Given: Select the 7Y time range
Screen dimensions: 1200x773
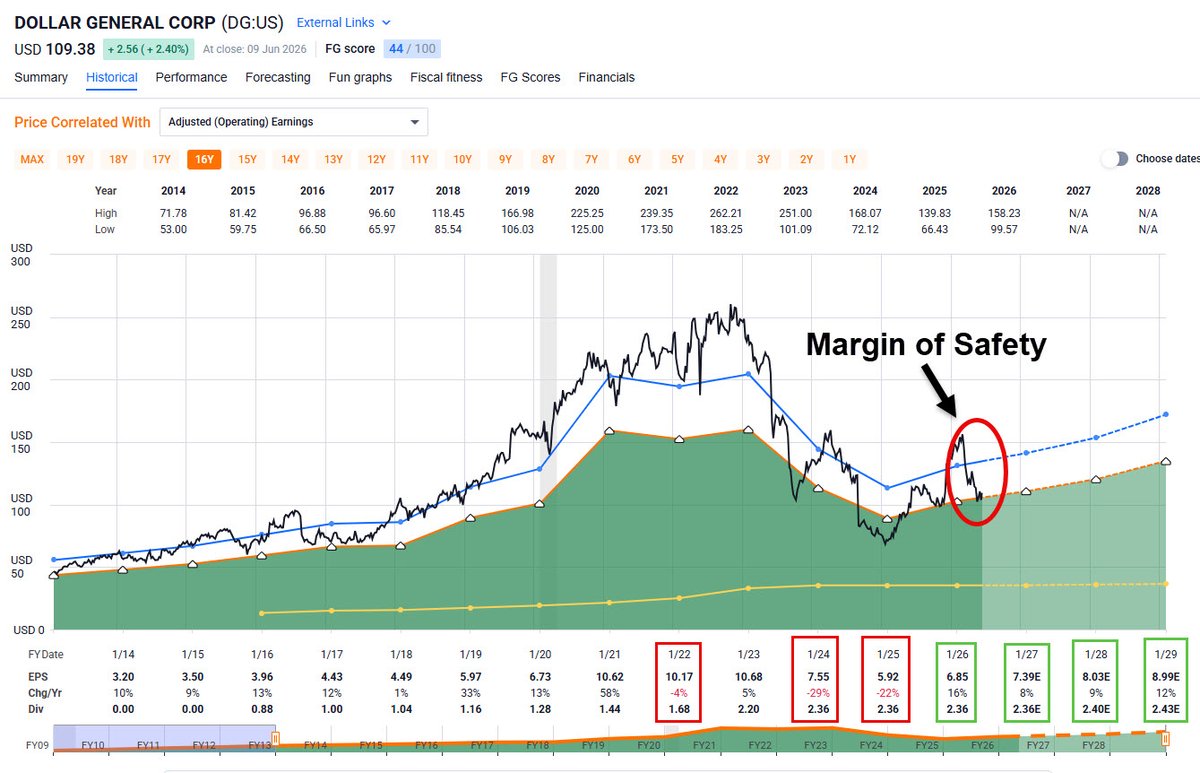Looking at the screenshot, I should pos(591,159).
